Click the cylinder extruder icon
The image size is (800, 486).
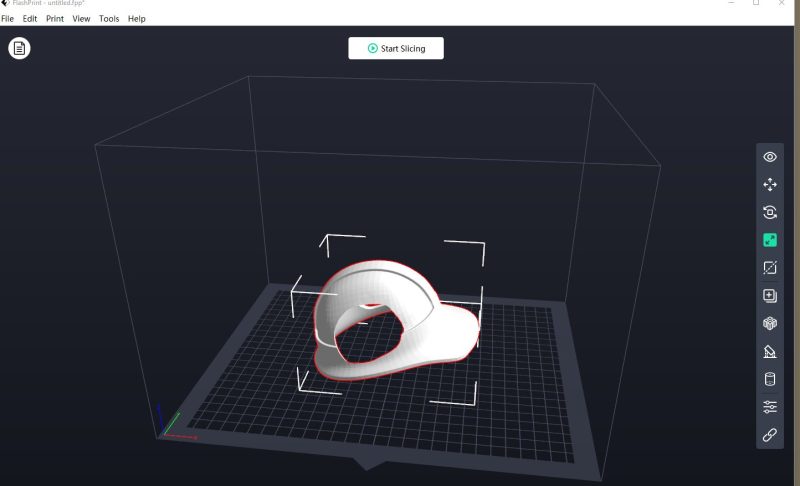(770, 379)
